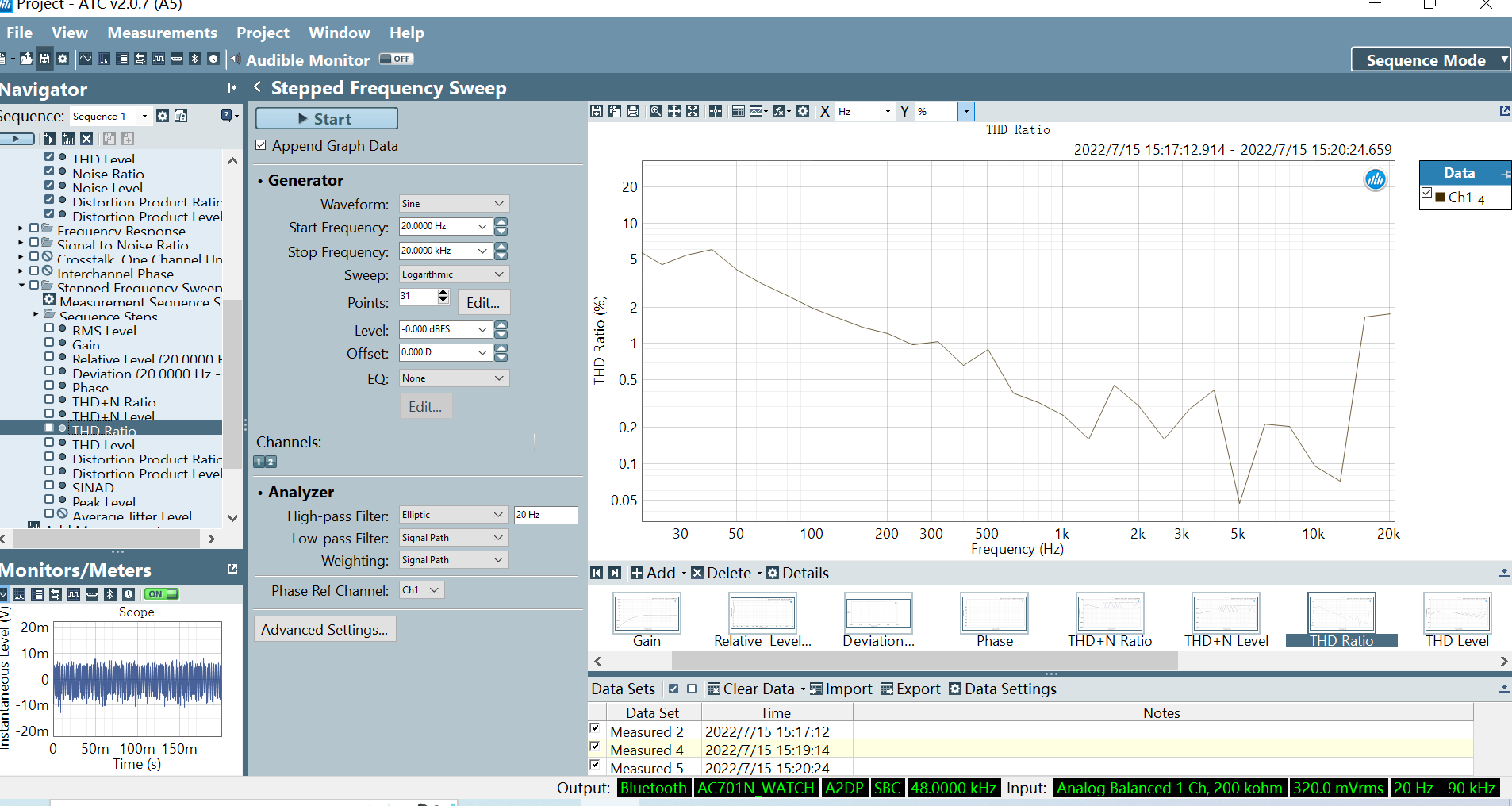Open the High-pass Filter Elliptic dropdown

(x=454, y=515)
